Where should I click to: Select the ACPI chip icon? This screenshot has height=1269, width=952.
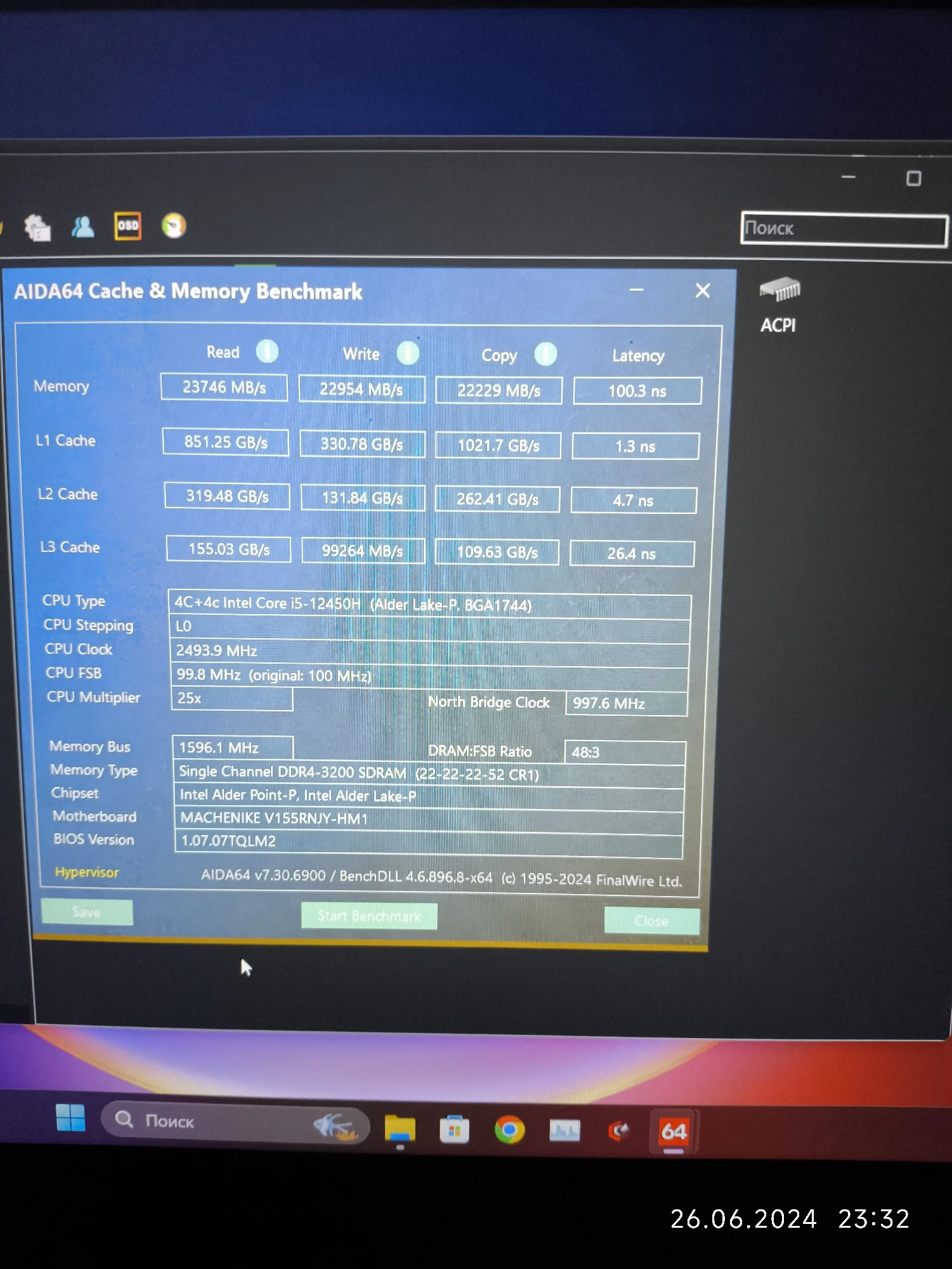pos(779,290)
